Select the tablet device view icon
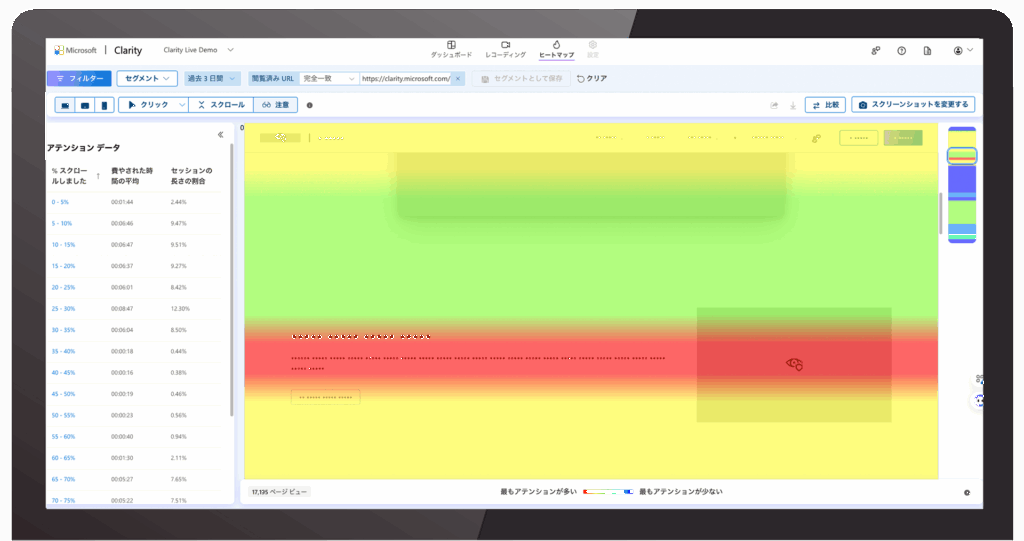The height and width of the screenshot is (541, 1024). click(85, 105)
